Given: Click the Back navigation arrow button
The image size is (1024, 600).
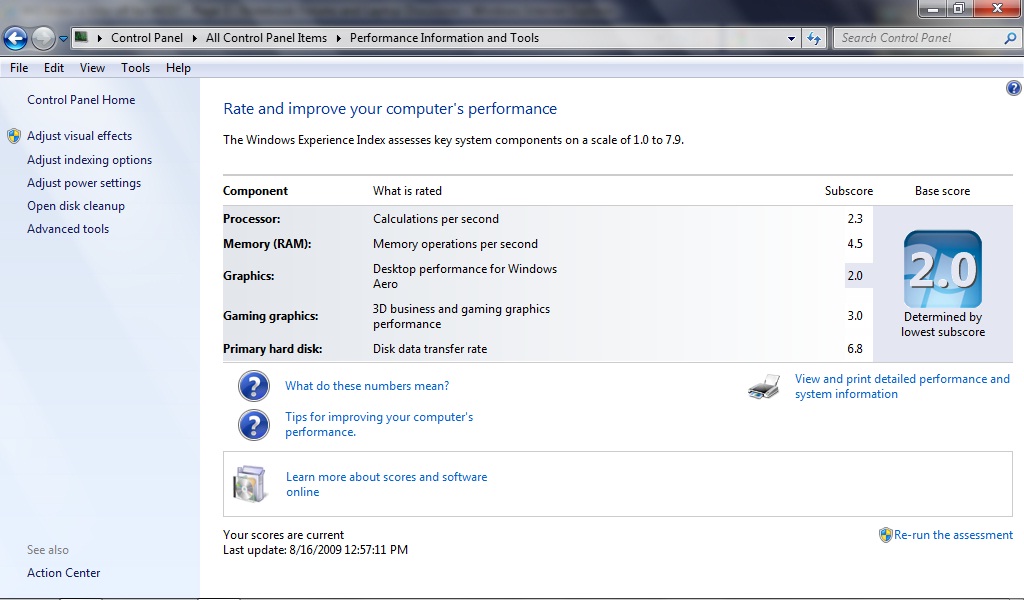Looking at the screenshot, I should coord(15,39).
